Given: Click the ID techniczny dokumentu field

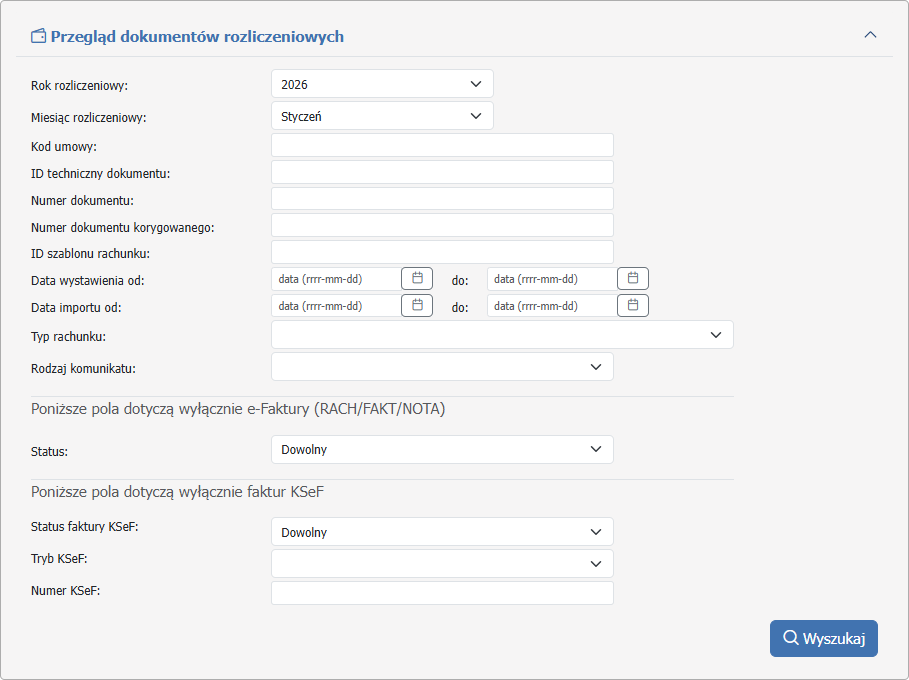Looking at the screenshot, I should [442, 173].
